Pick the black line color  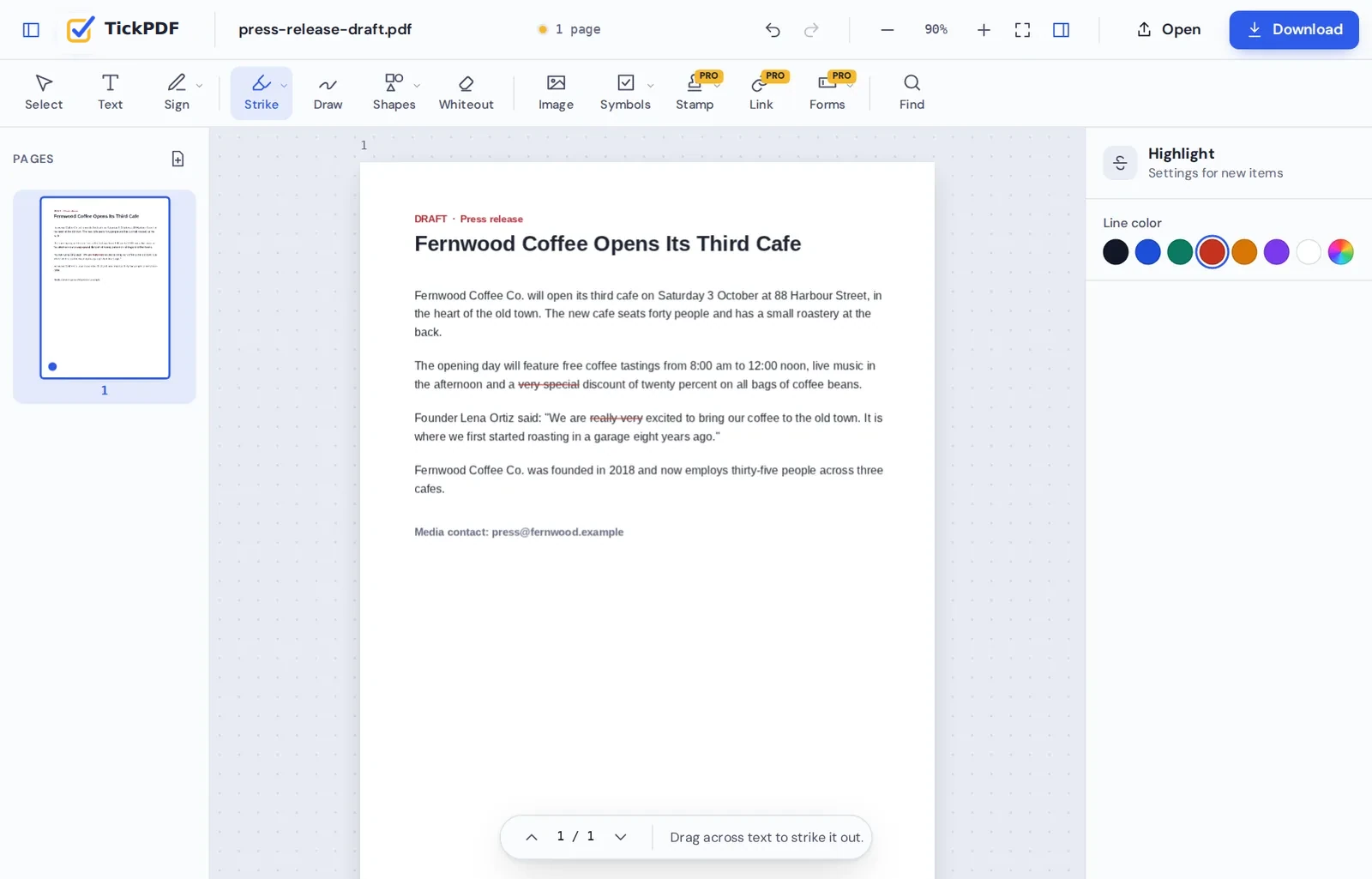[1116, 252]
